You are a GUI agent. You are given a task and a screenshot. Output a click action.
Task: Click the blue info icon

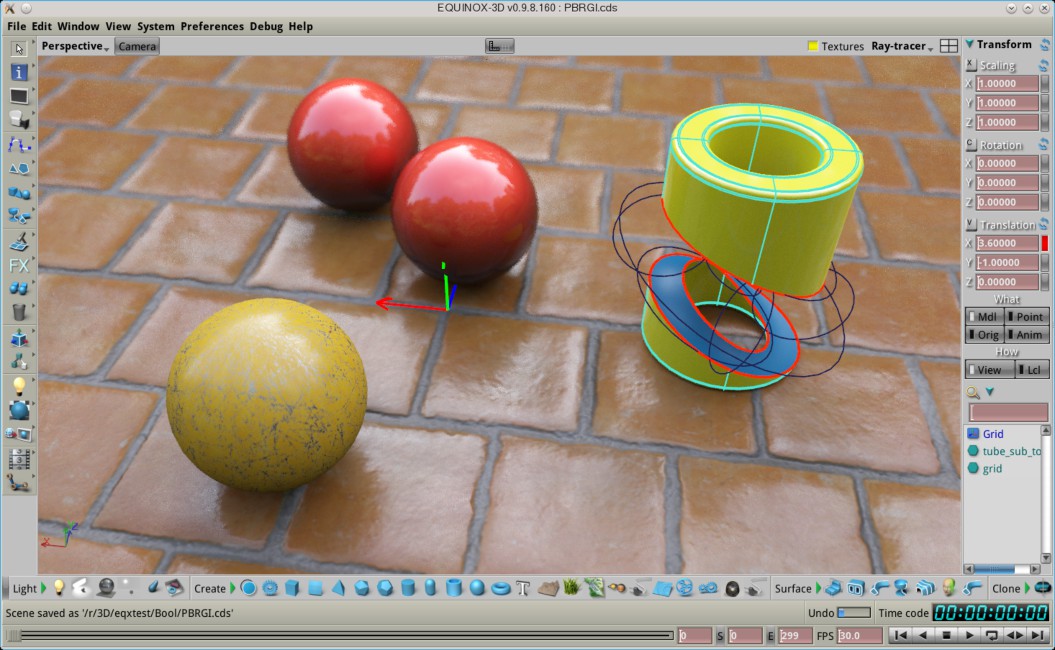coord(19,72)
